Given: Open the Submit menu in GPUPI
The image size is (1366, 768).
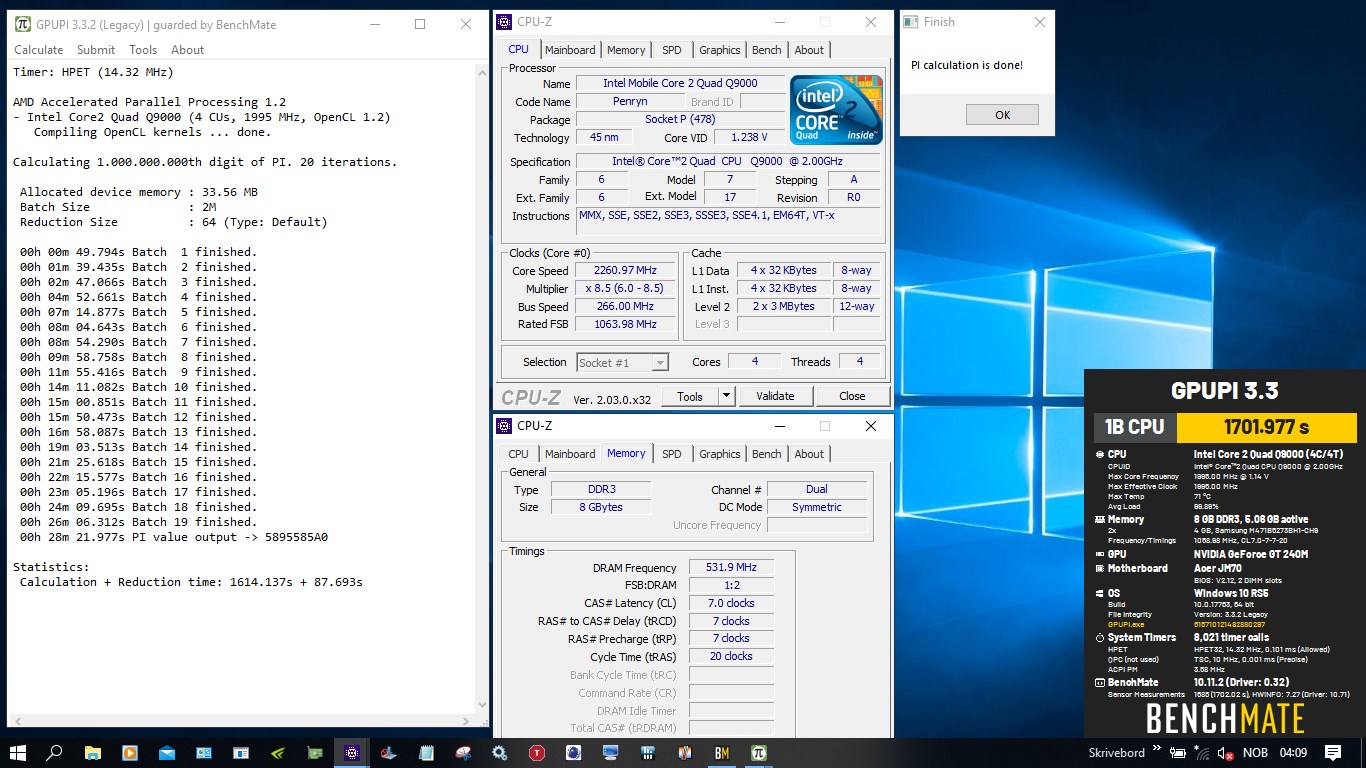Looking at the screenshot, I should (x=95, y=50).
